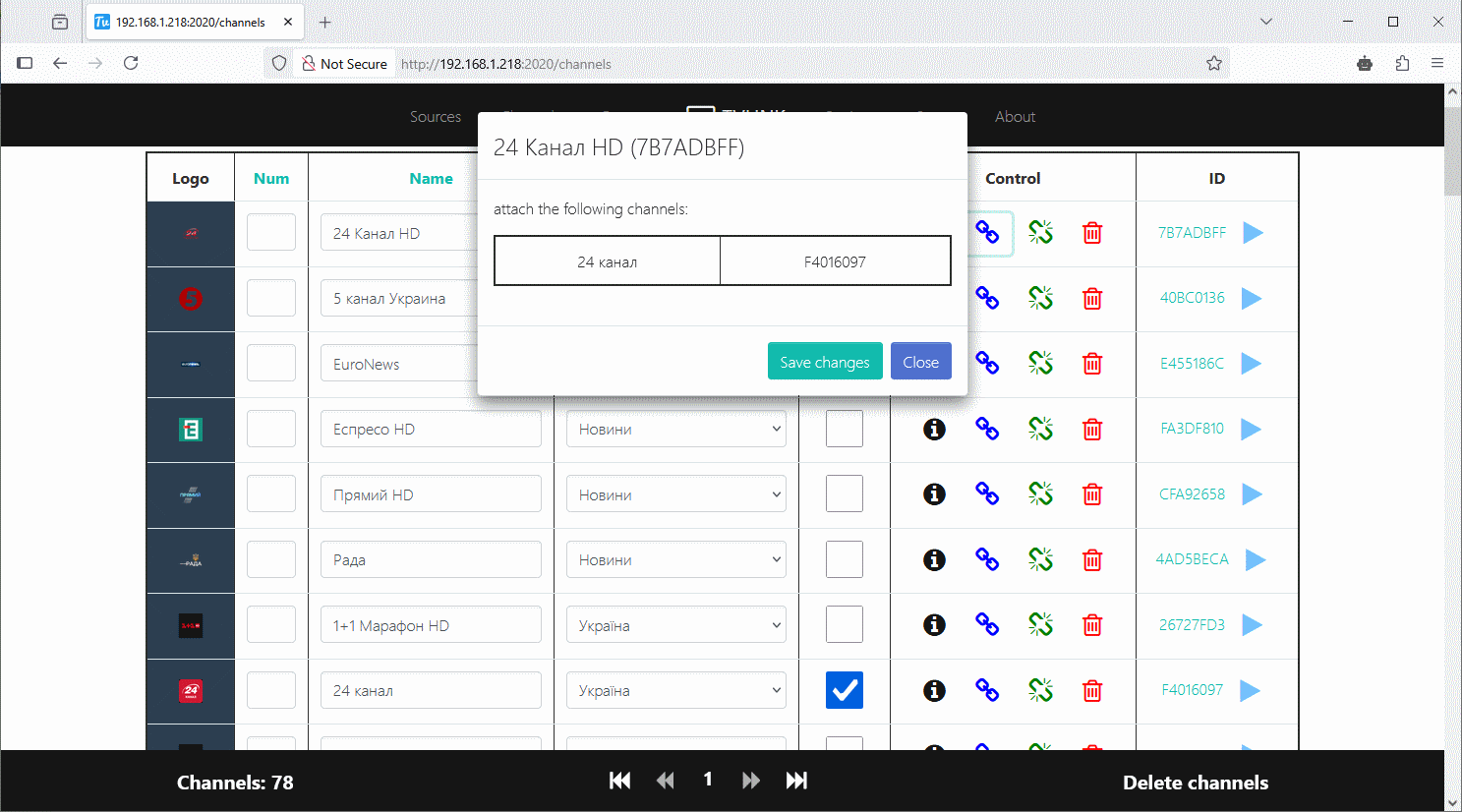This screenshot has width=1462, height=812.
Task: Reload the page in browser toolbar
Action: tap(131, 63)
